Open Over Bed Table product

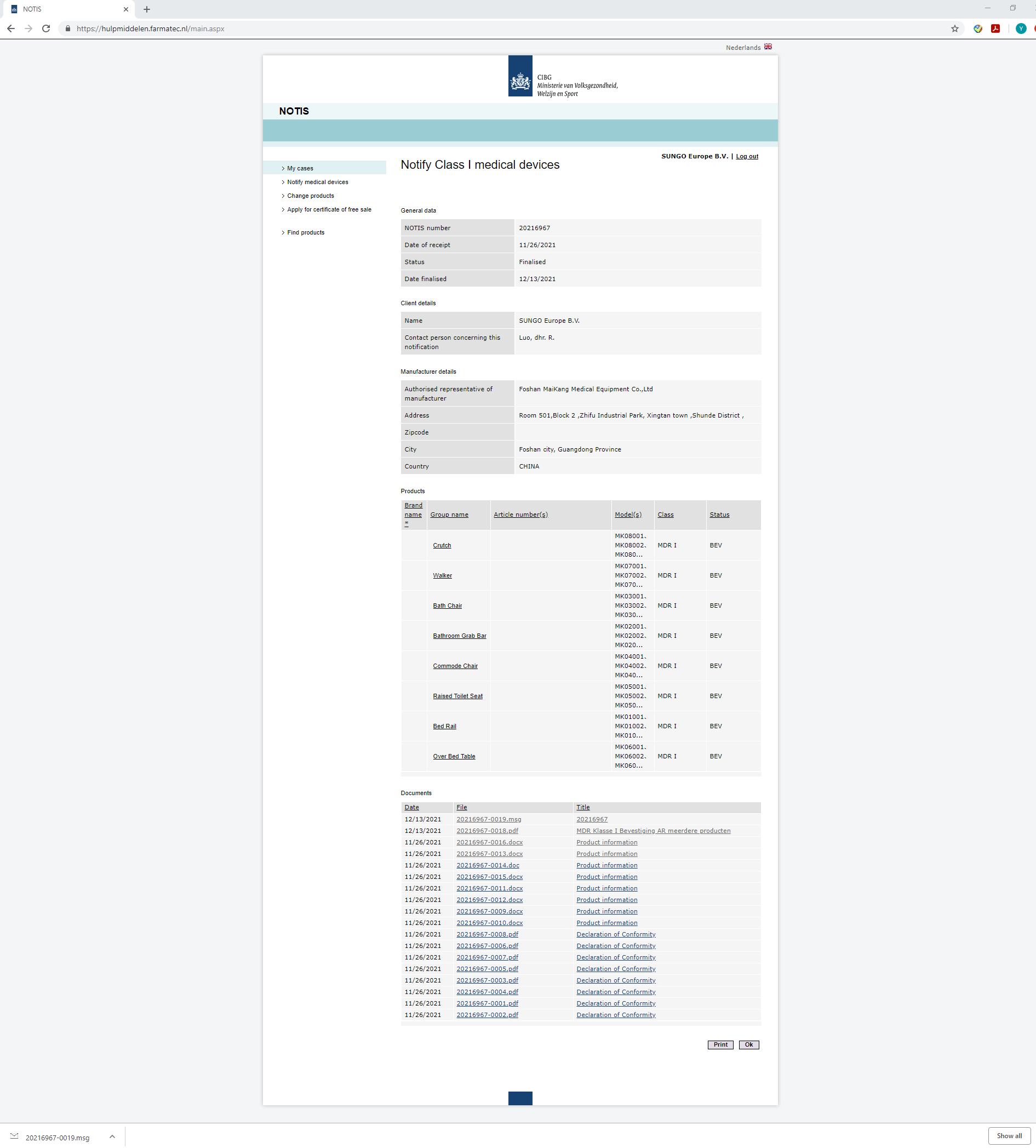pos(454,757)
